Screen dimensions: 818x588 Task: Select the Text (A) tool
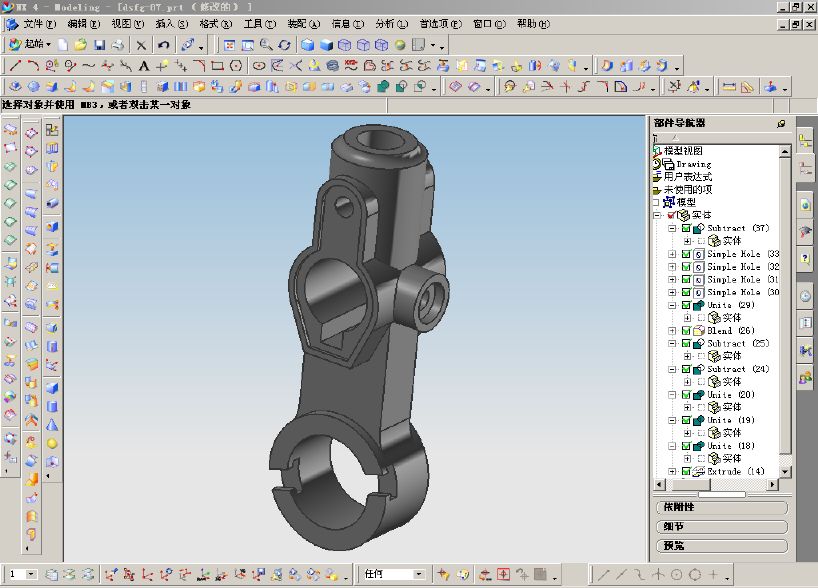(x=144, y=66)
